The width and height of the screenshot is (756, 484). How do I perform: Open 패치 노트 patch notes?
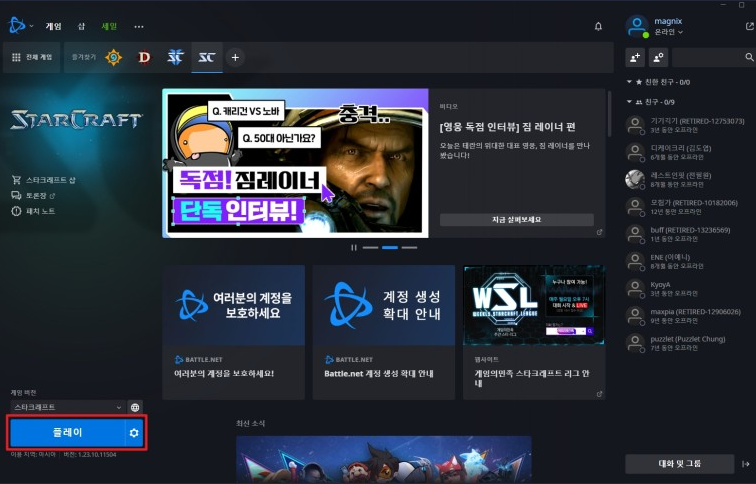click(x=33, y=211)
